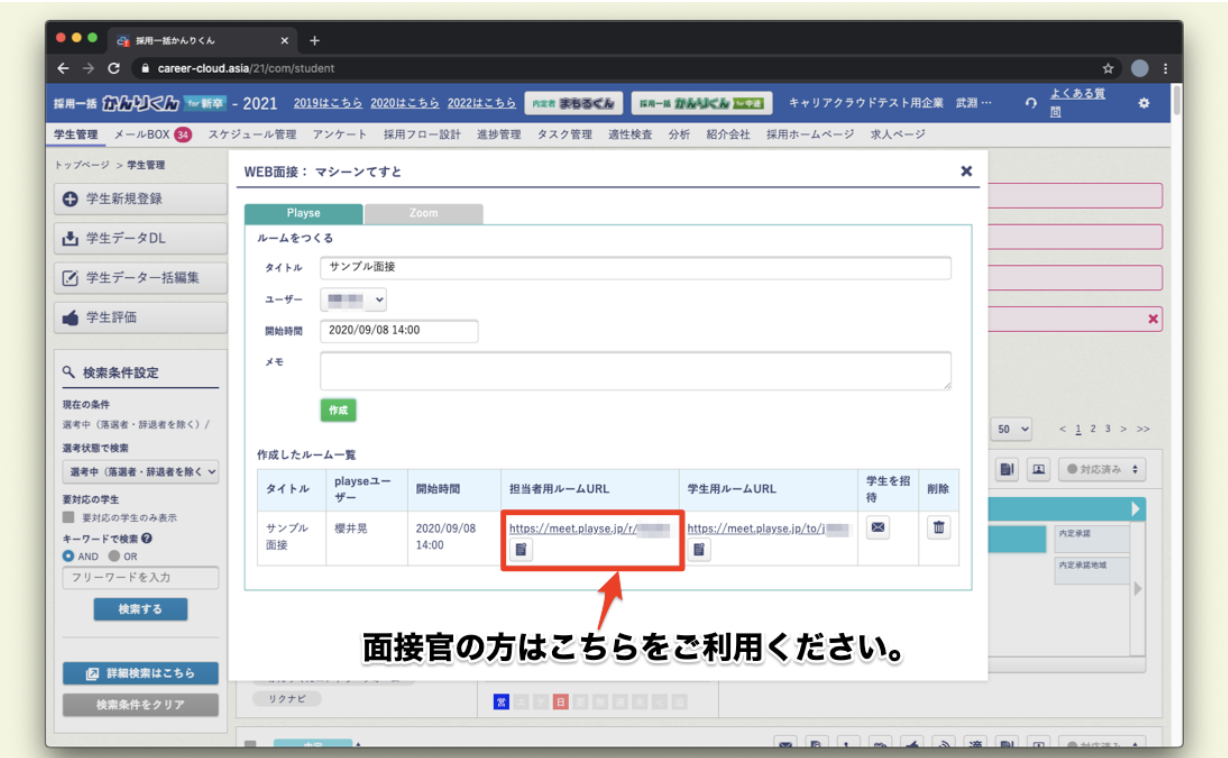Select the OR radio button
The height and width of the screenshot is (758, 1228).
114,556
